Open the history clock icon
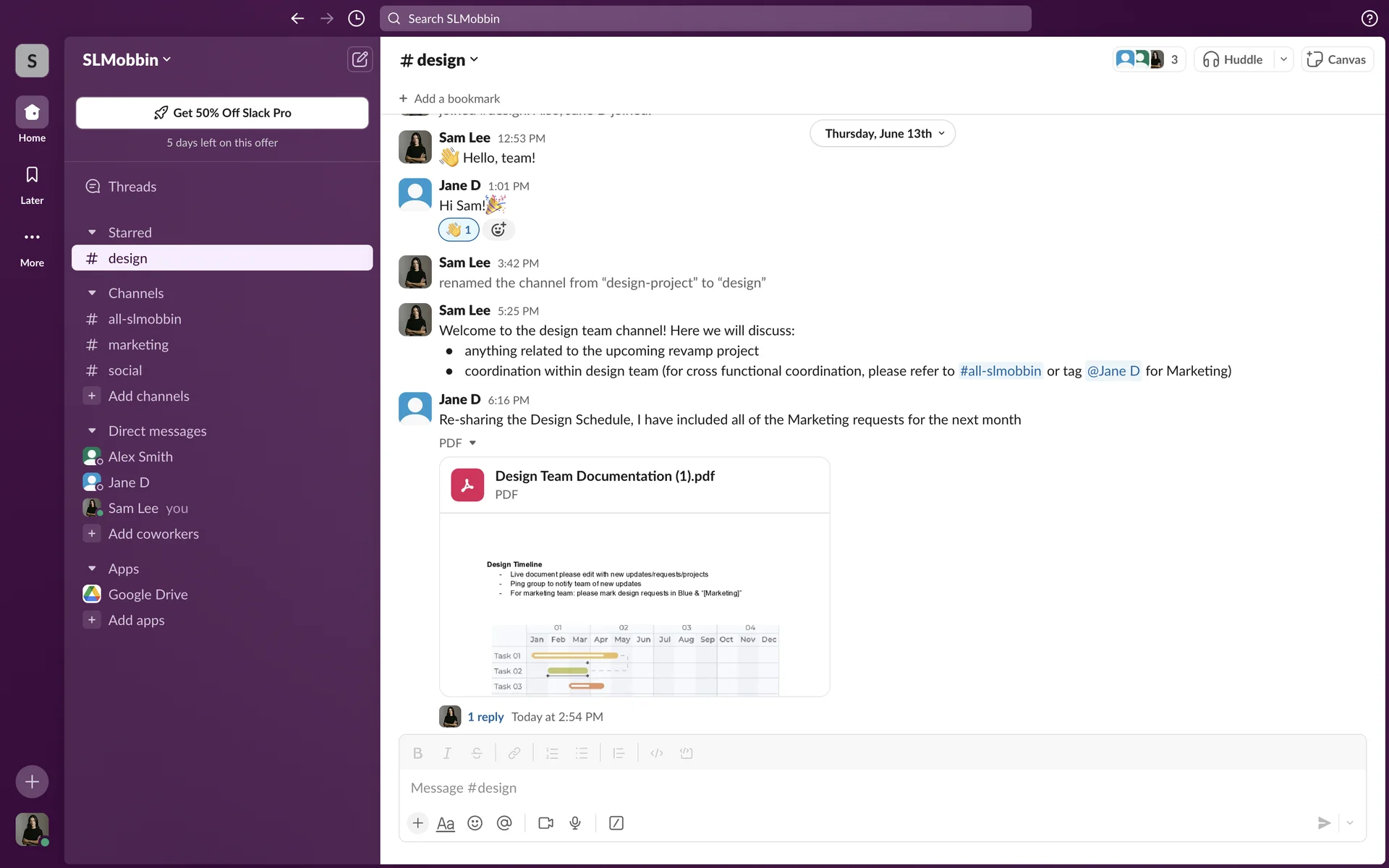The height and width of the screenshot is (868, 1389). pos(356,19)
